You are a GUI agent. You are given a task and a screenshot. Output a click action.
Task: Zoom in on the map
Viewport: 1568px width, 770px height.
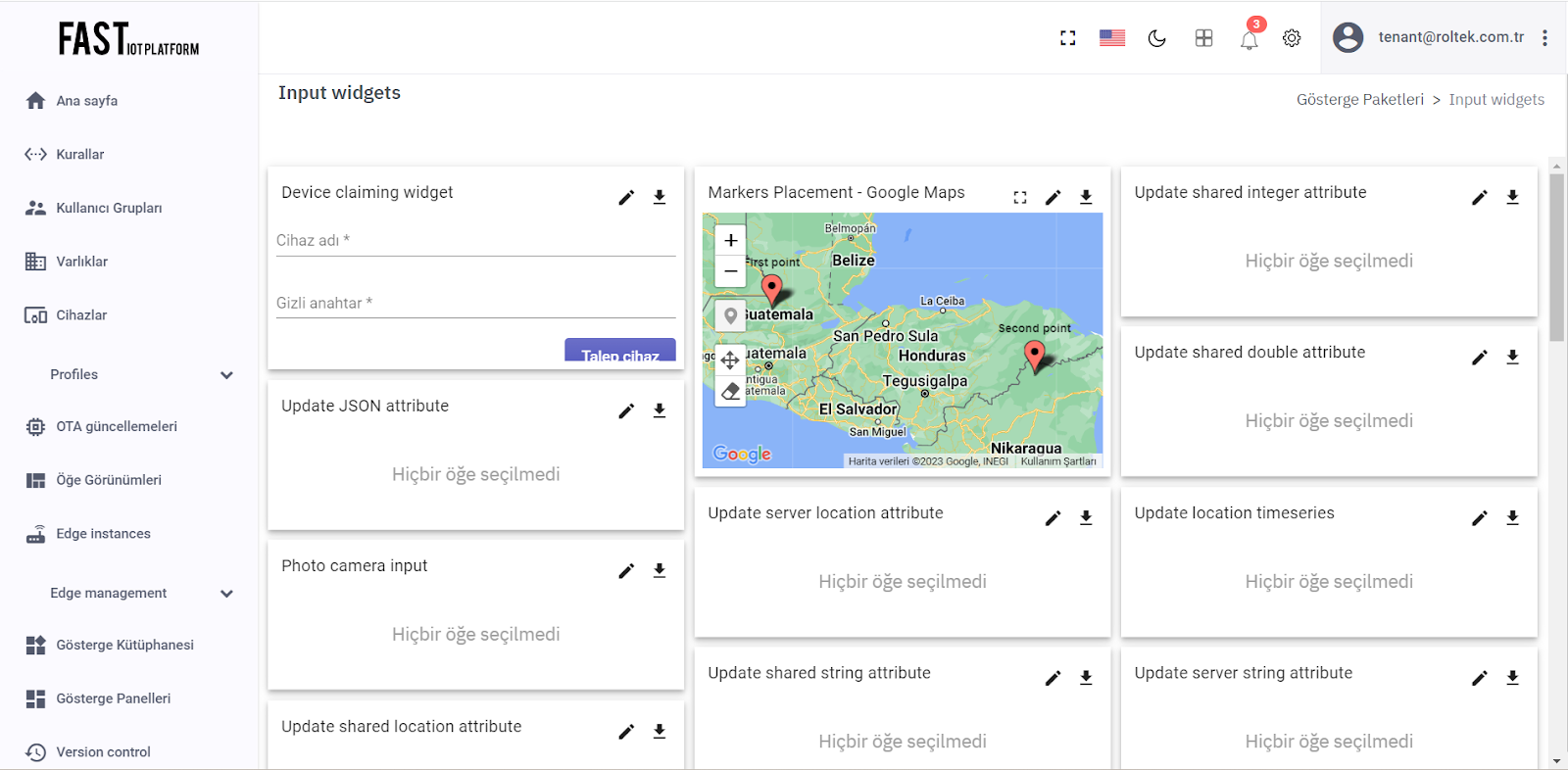point(730,240)
